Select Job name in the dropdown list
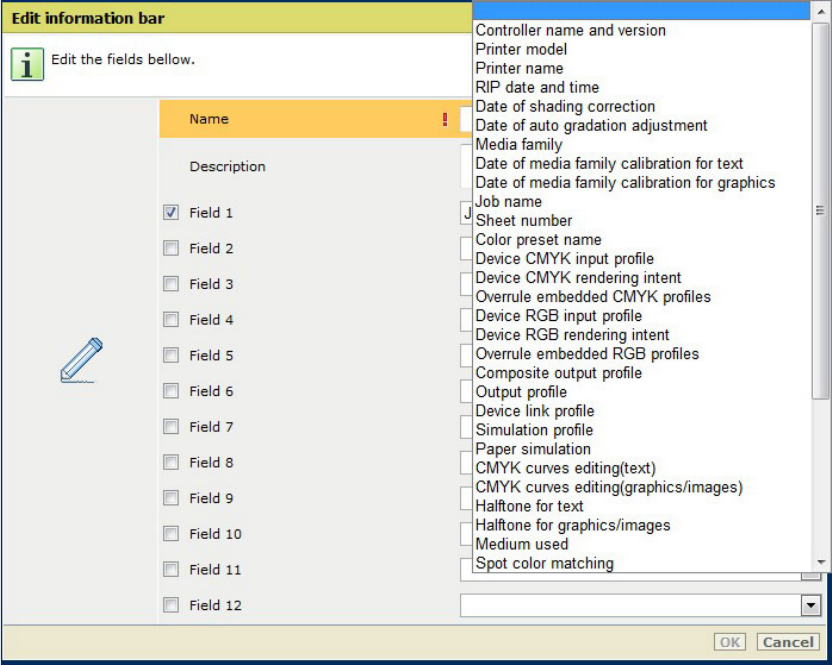832x665 pixels. point(508,201)
